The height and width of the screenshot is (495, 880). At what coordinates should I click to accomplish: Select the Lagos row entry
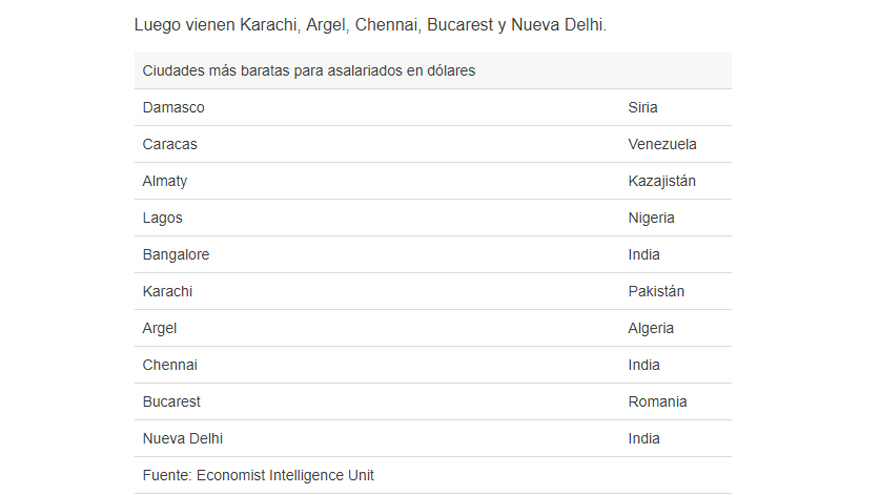click(x=433, y=218)
